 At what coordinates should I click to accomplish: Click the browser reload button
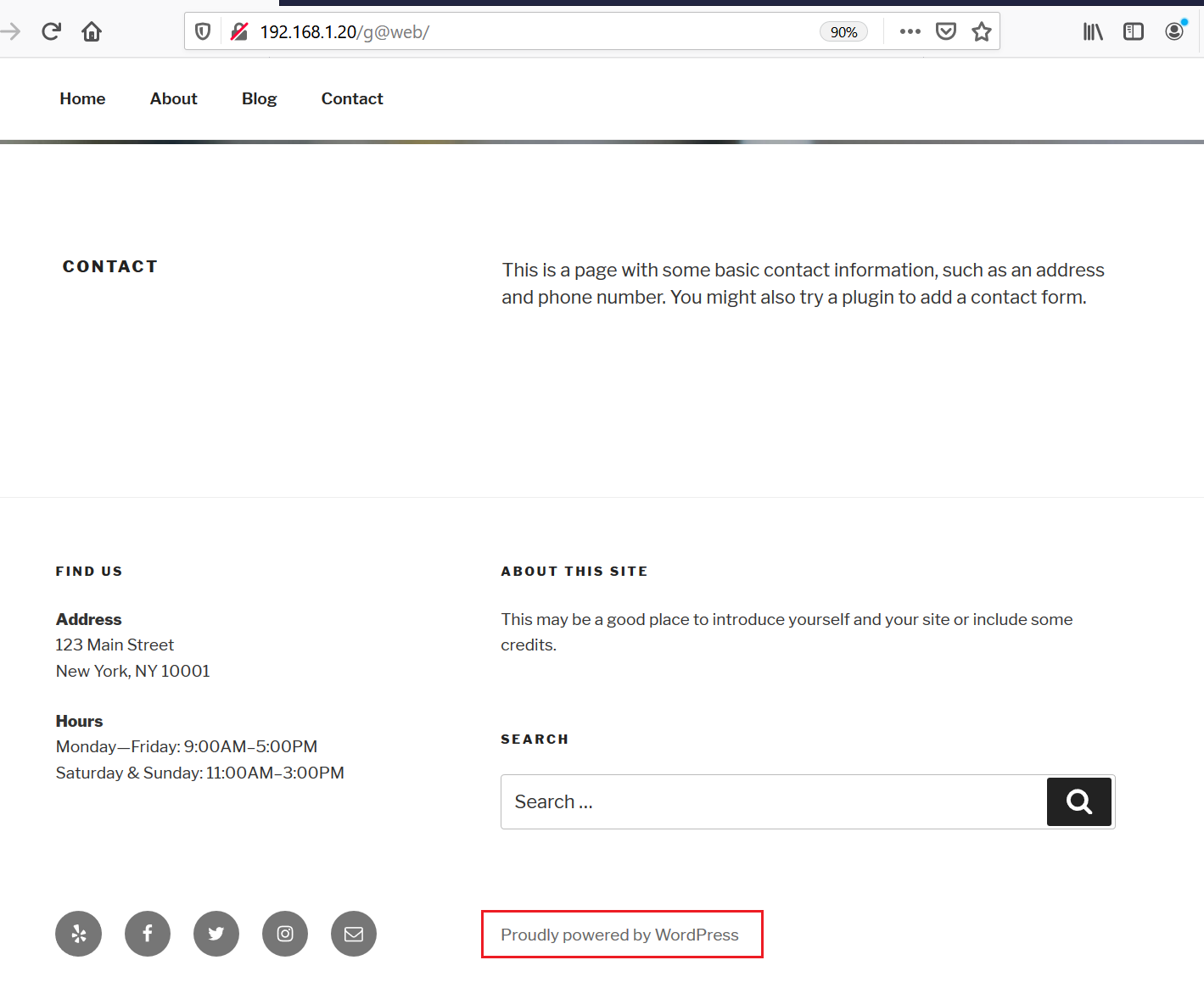52,32
